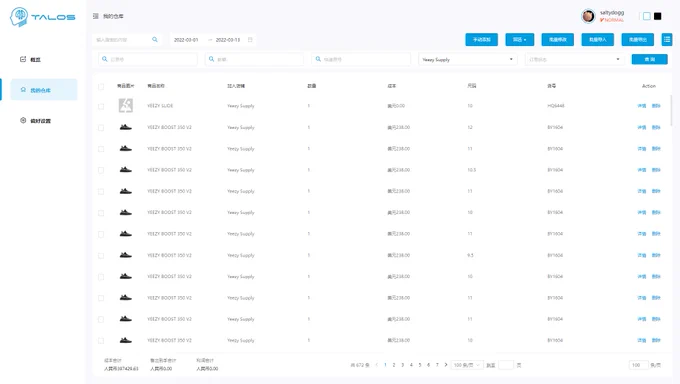Click delete link for YEEZY SLIDE row
This screenshot has width=680, height=384.
(656, 106)
